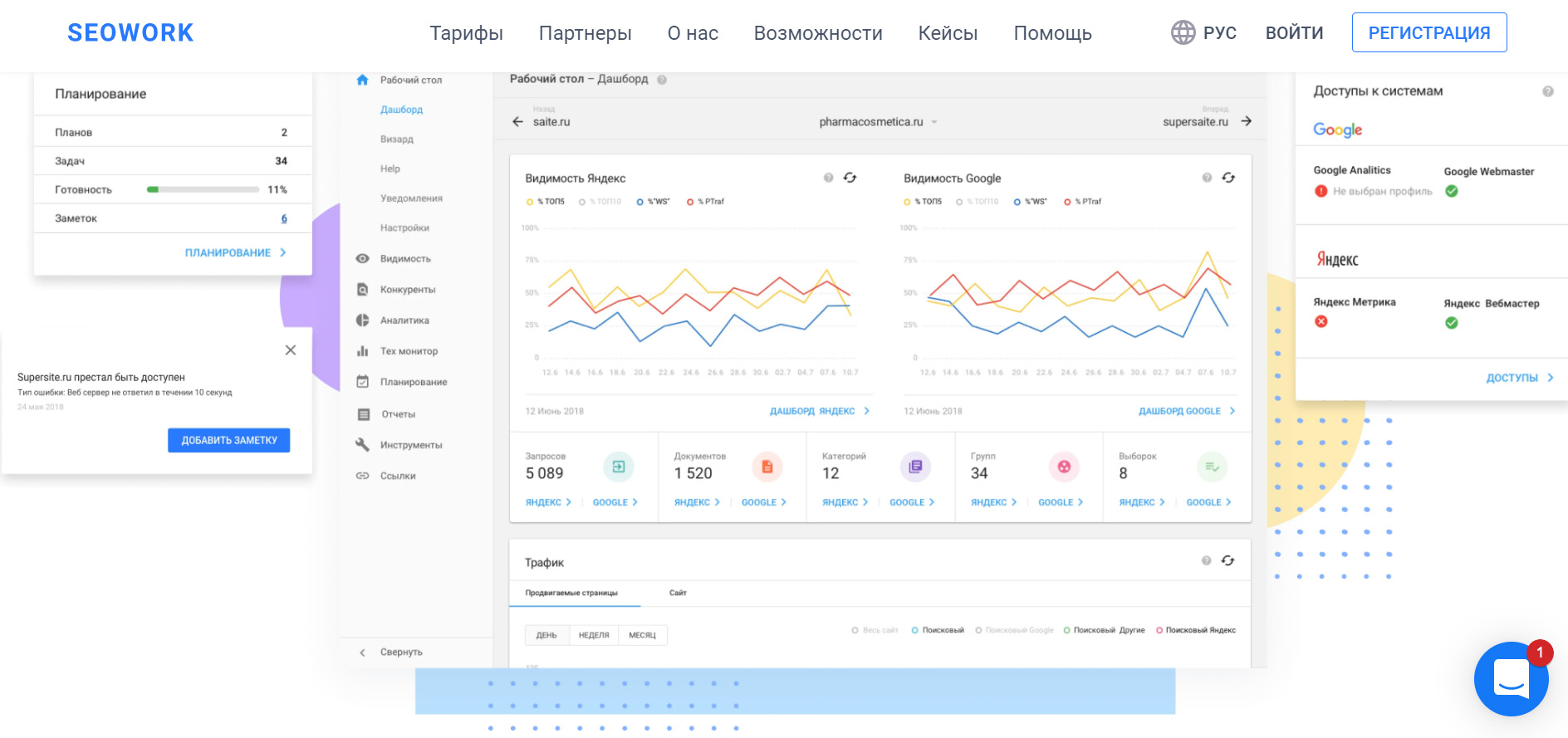Click the Тех монитор bar chart icon
1568x738 pixels.
point(362,351)
